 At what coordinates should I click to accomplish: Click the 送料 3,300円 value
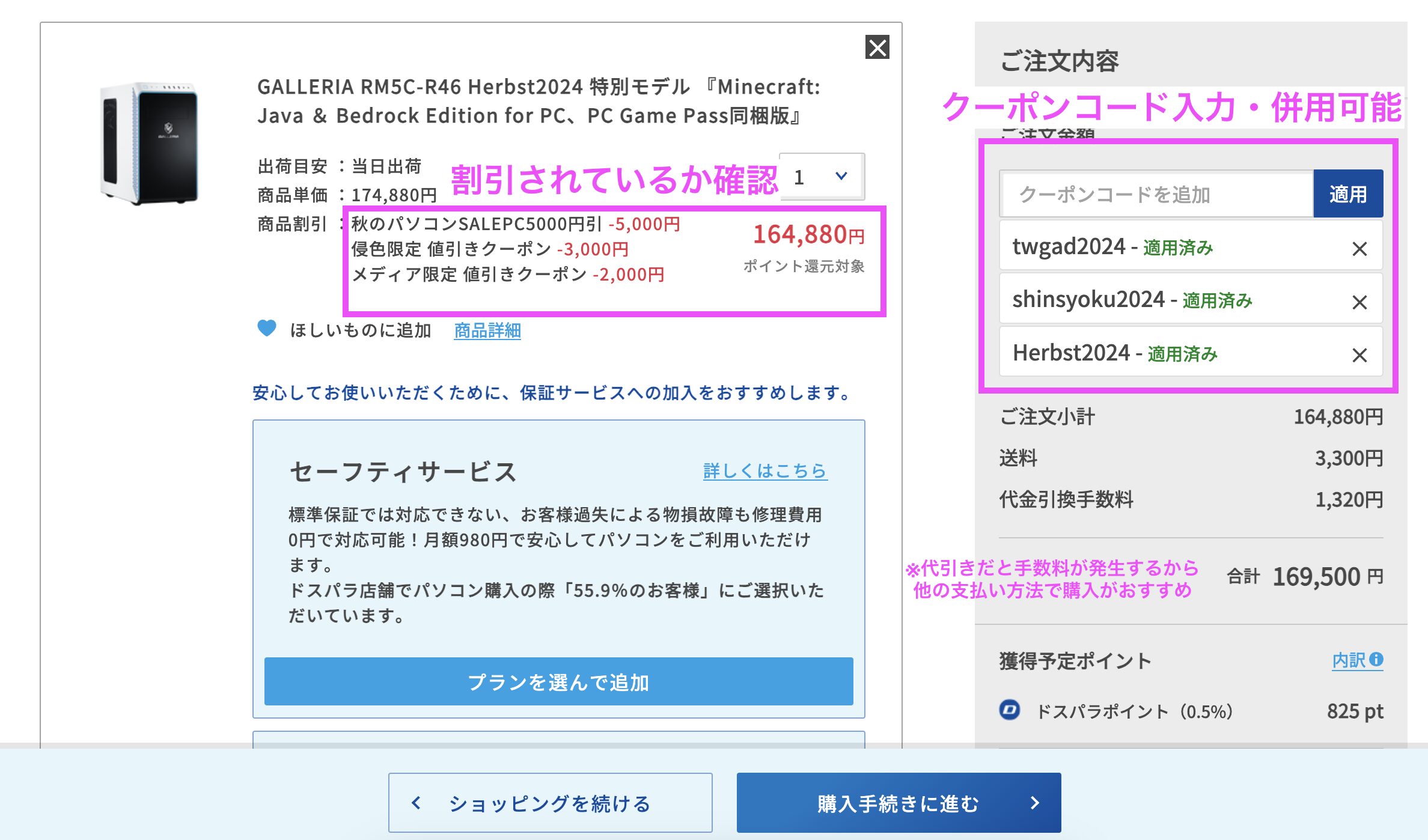tap(1349, 458)
